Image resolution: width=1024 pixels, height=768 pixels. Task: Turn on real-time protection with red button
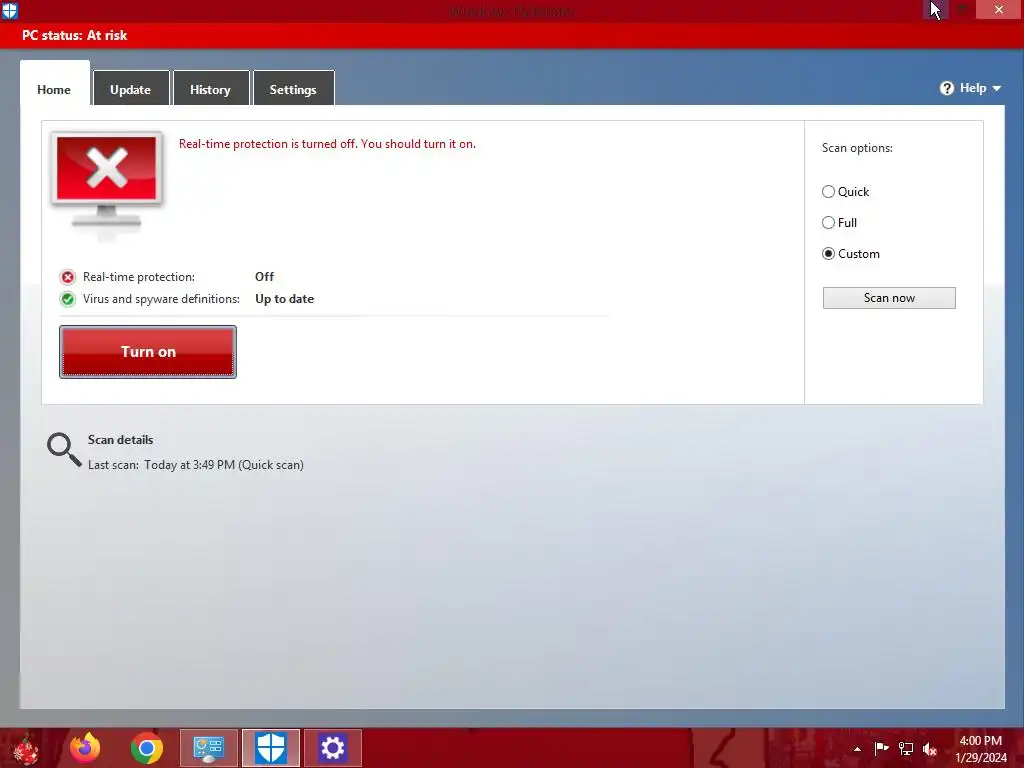(148, 352)
